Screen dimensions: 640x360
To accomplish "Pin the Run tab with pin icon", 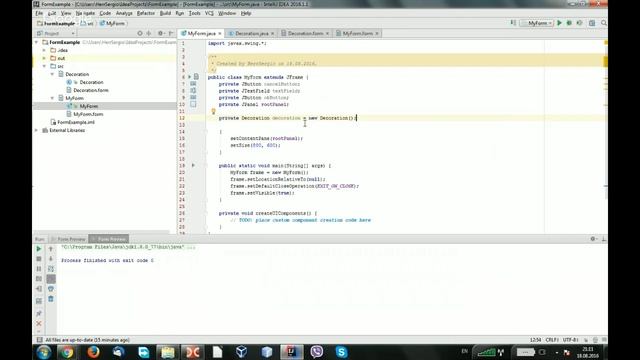I will [39, 313].
